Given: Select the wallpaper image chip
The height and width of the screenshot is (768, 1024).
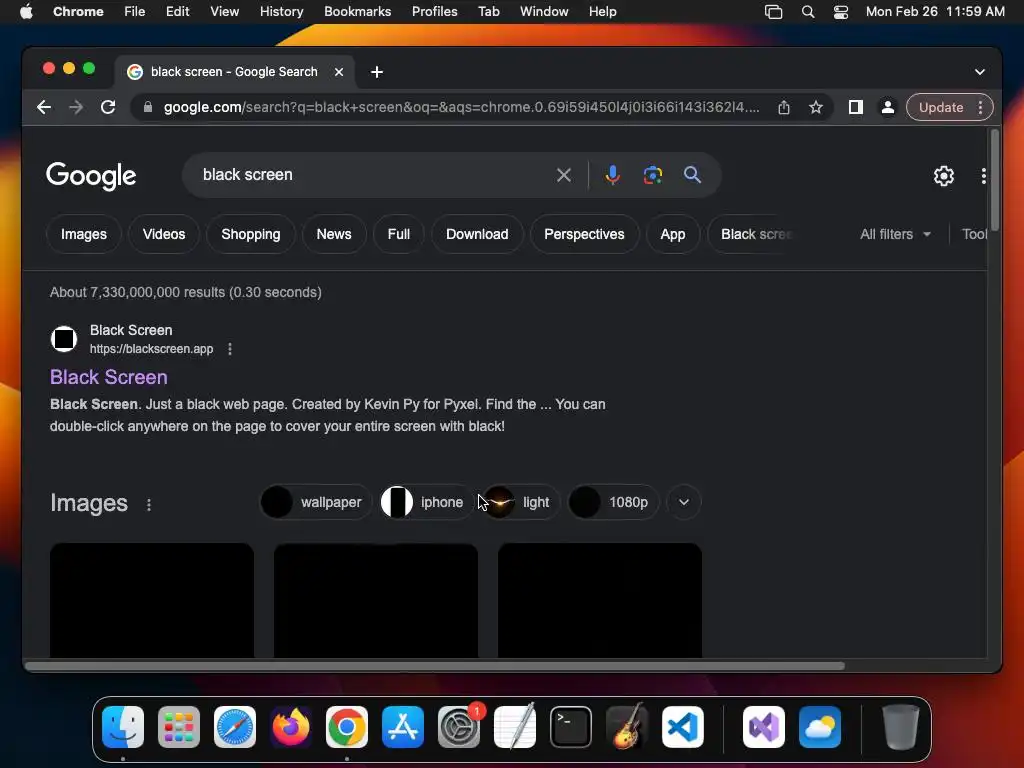Looking at the screenshot, I should (x=316, y=502).
